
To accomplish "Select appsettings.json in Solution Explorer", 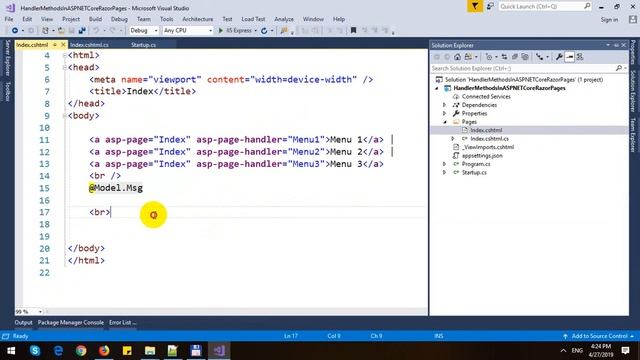I will pyautogui.click(x=482, y=156).
